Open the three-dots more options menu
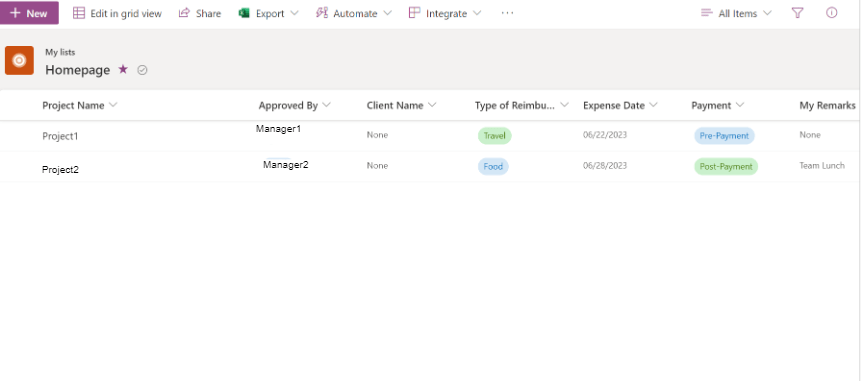This screenshot has width=861, height=381. coord(507,13)
